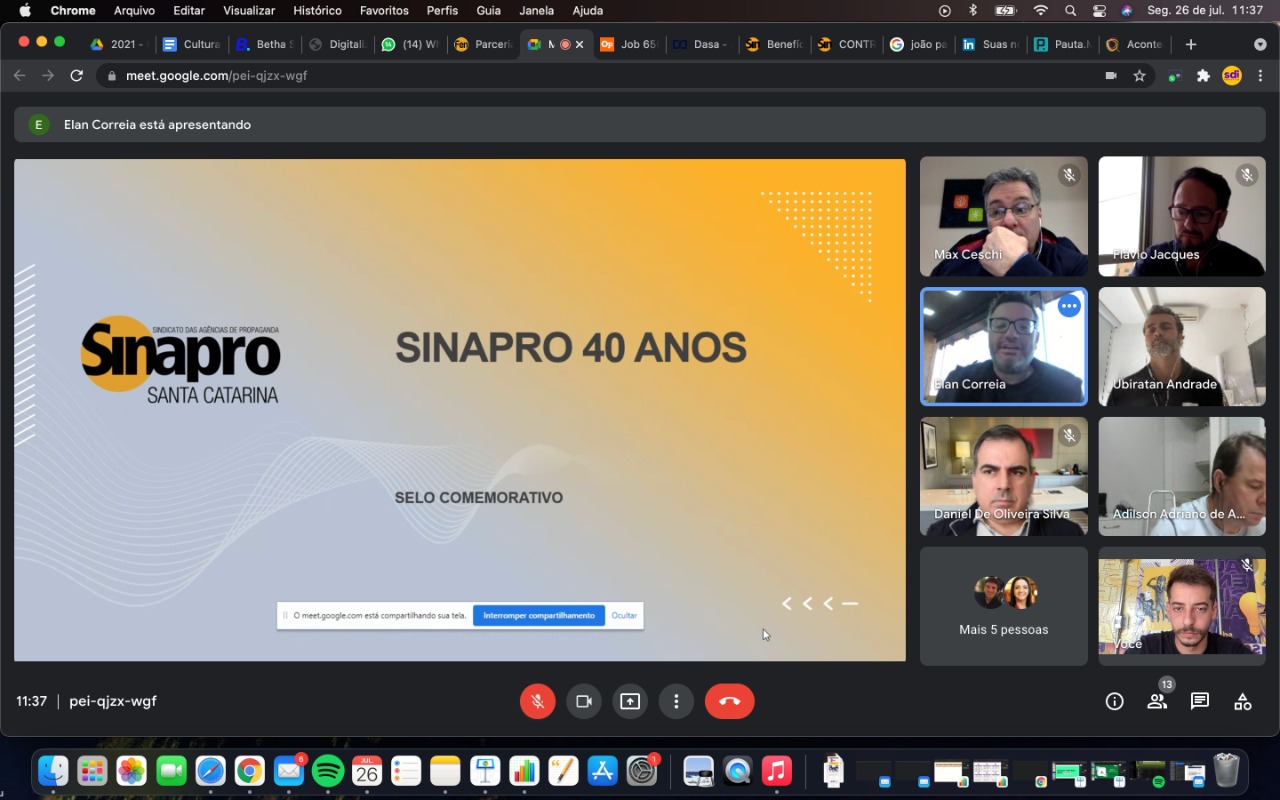Select Flavio Jacques' video tile
The height and width of the screenshot is (800, 1280).
[1182, 216]
